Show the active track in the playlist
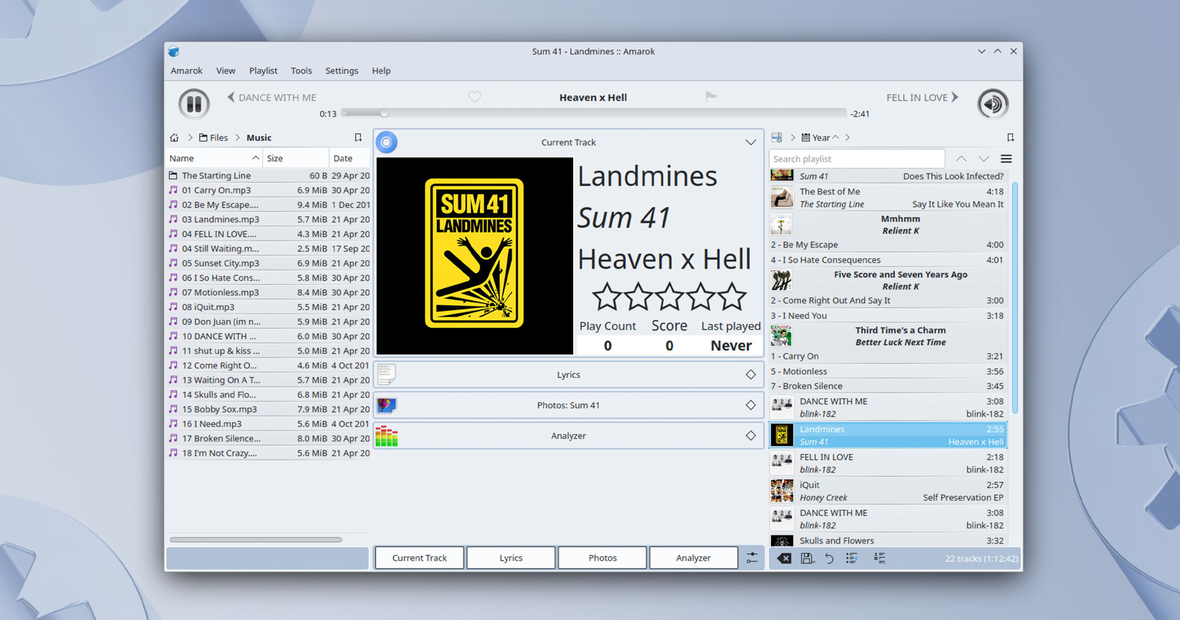This screenshot has width=1180, height=620. click(x=851, y=558)
